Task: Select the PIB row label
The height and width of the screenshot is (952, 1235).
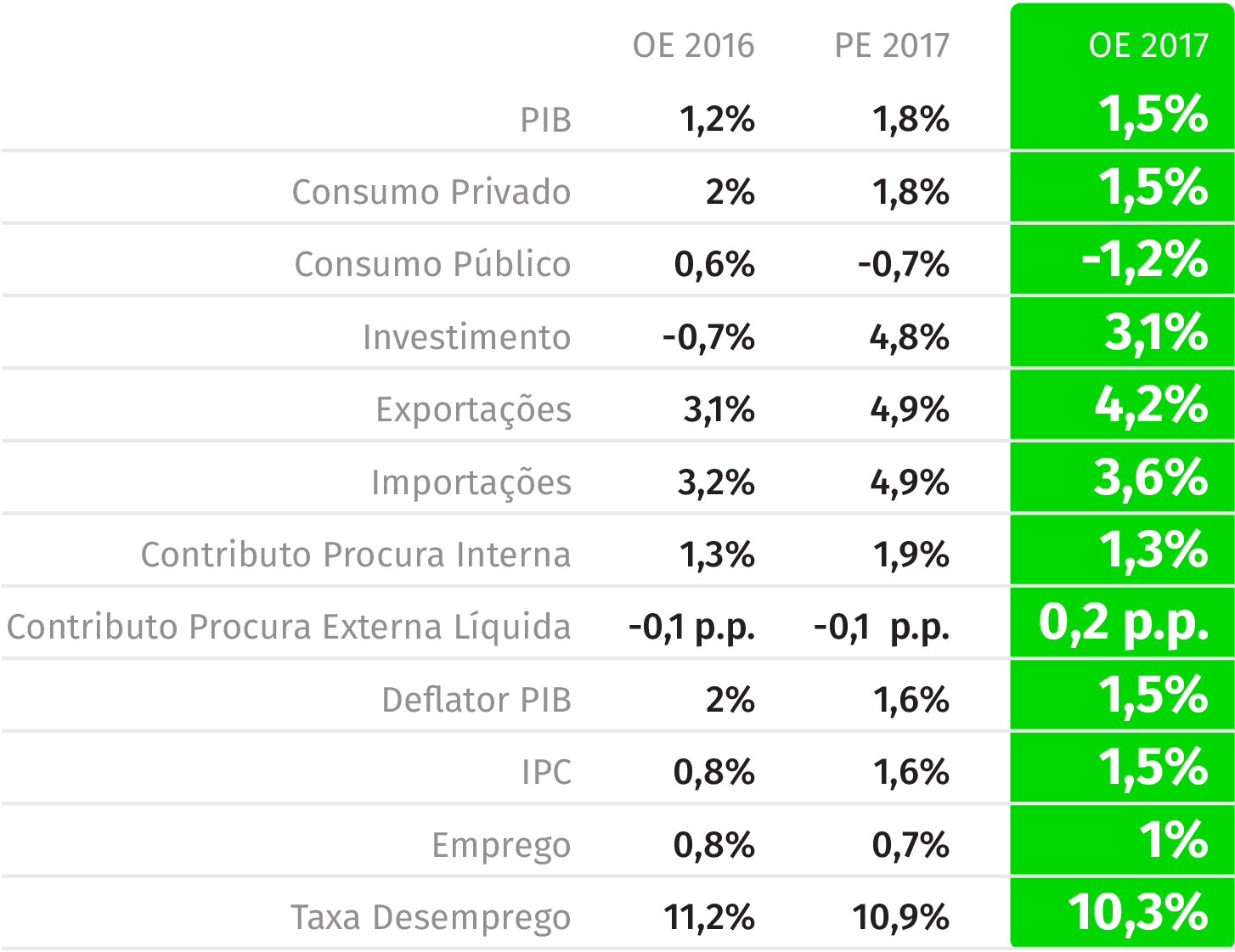Action: pyautogui.click(x=545, y=121)
